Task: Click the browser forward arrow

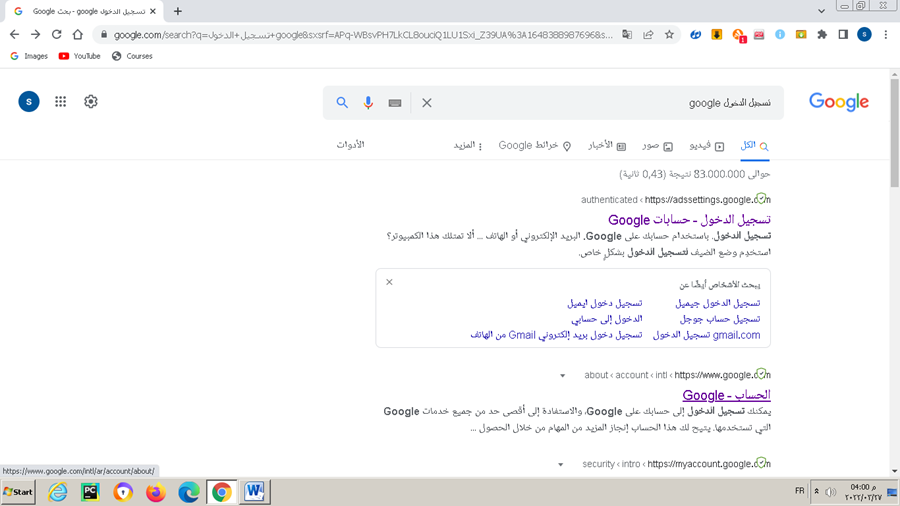Action: tap(36, 34)
